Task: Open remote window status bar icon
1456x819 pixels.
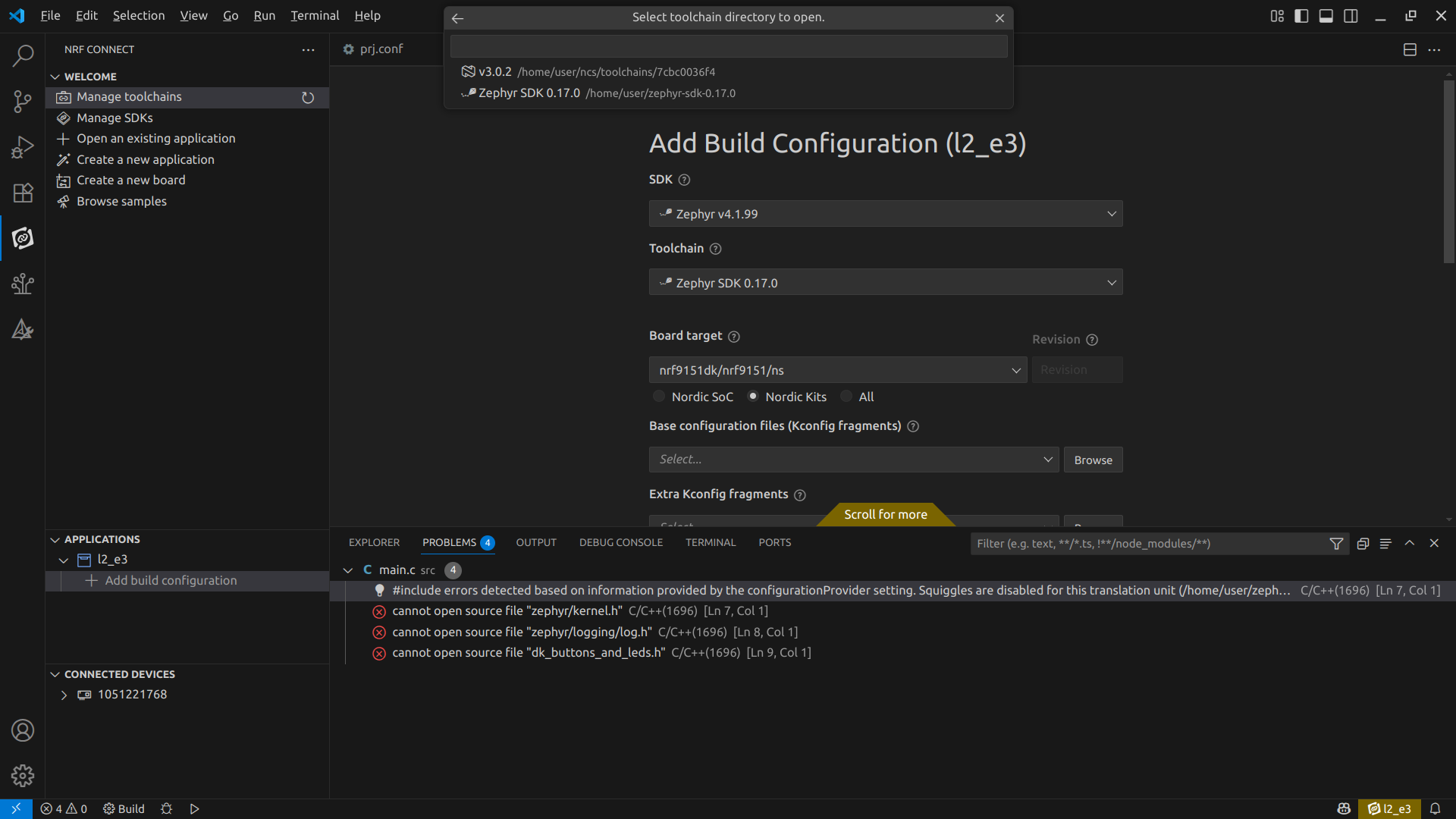Action: (16, 808)
